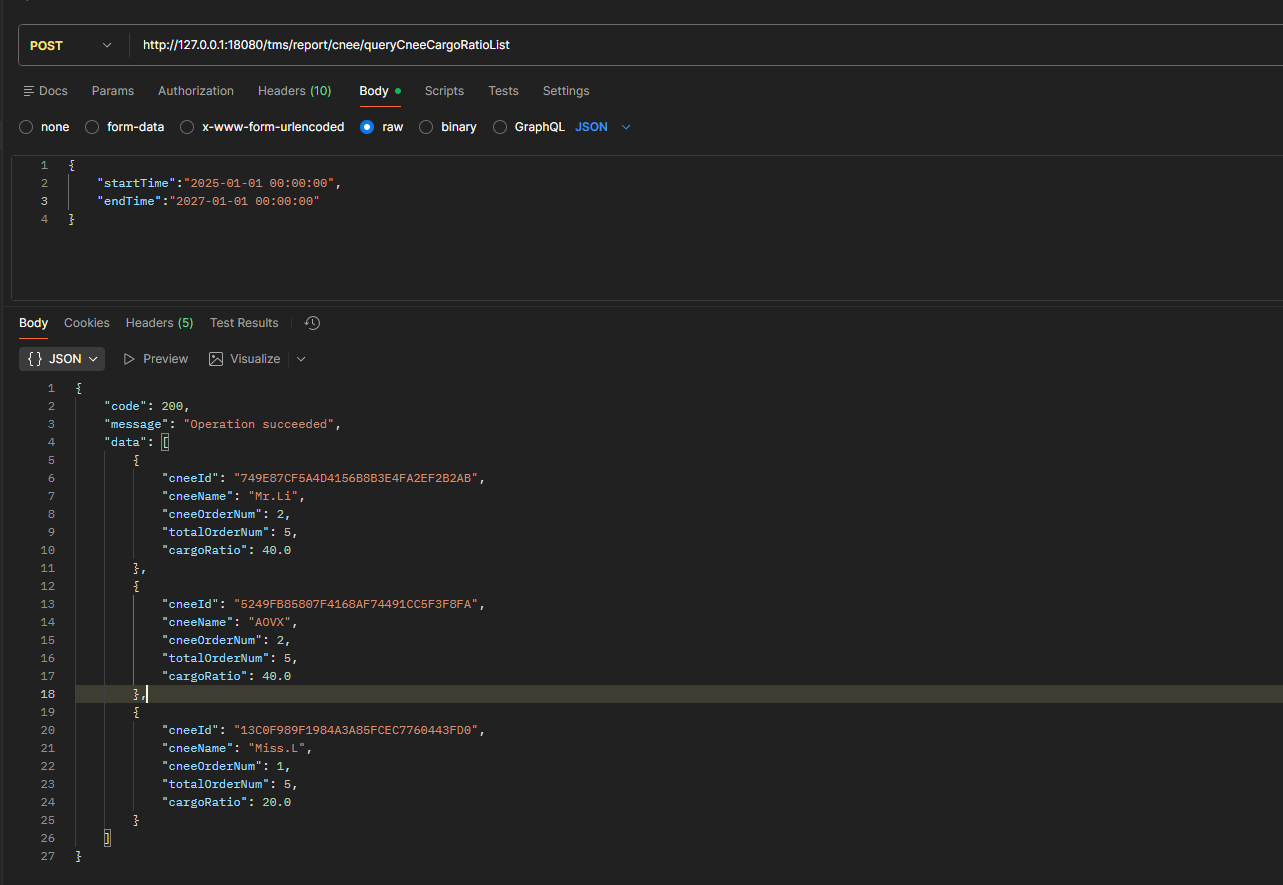Switch to the Authorization tab
1283x885 pixels.
(x=196, y=91)
